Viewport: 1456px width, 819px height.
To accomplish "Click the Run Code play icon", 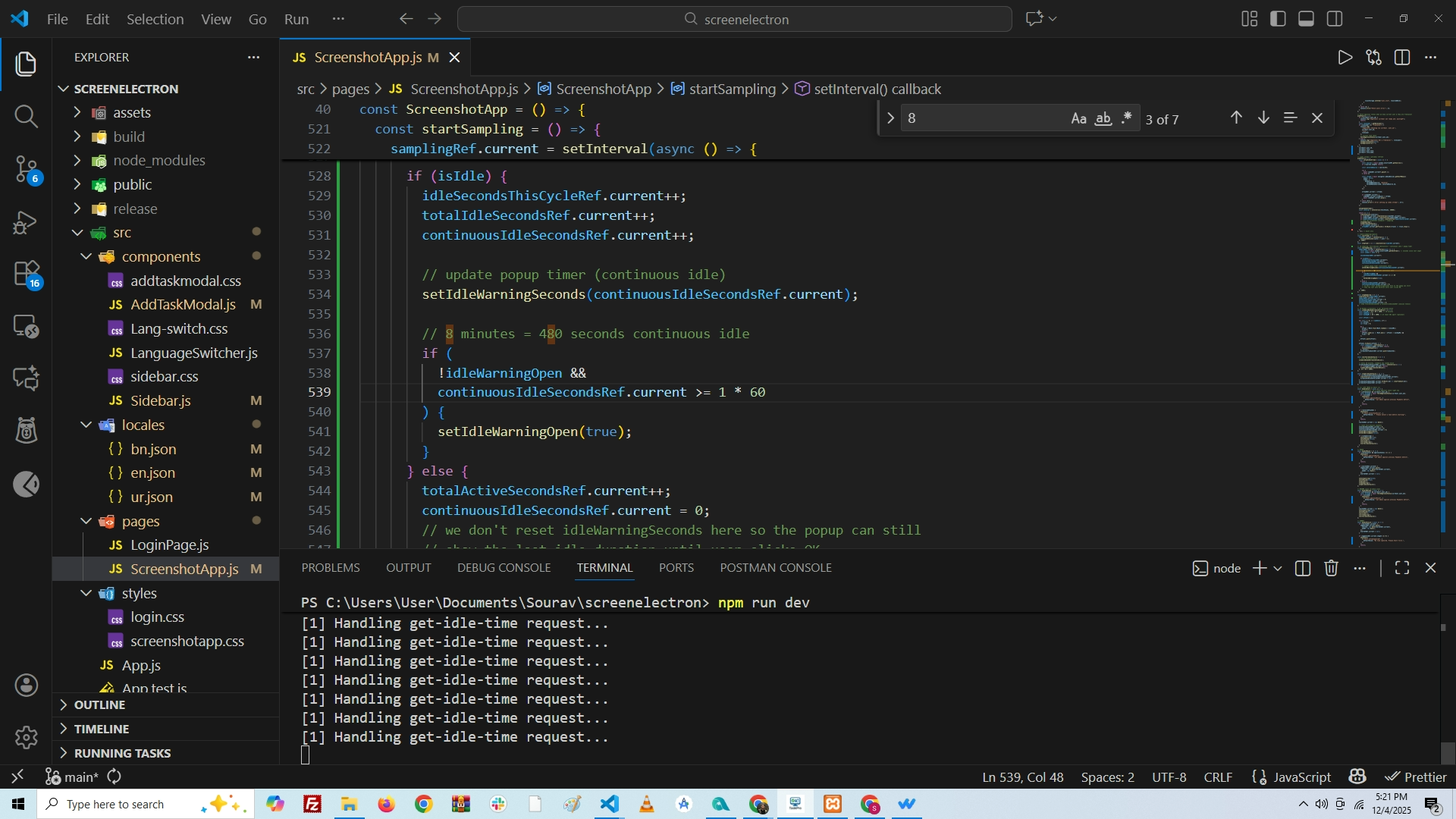I will (x=1345, y=58).
